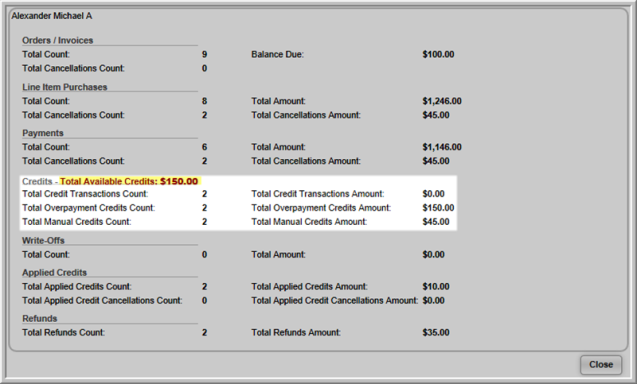Select Total Overpayment Credits Amount $150.00 value
Viewport: 637px width, 384px height.
(x=438, y=208)
